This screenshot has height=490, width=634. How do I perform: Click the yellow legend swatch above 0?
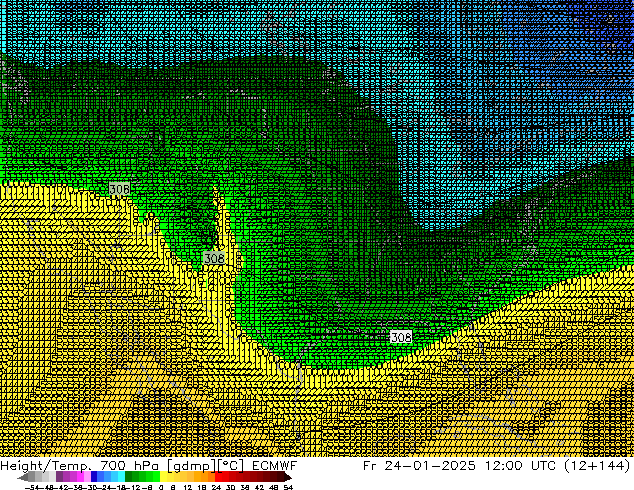click(x=163, y=477)
